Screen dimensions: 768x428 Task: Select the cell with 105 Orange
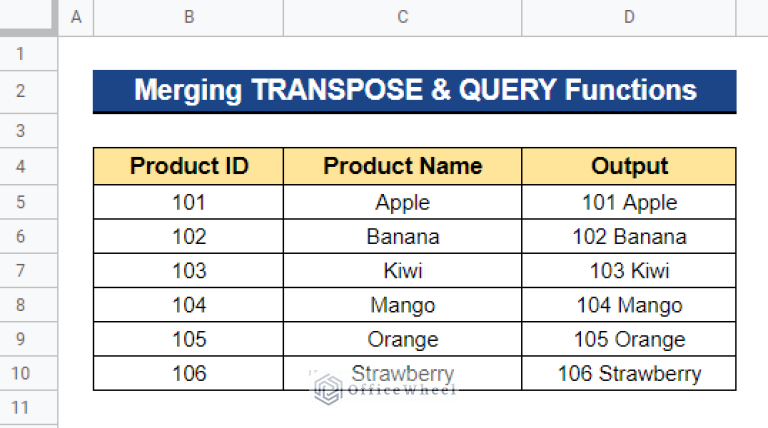click(629, 339)
